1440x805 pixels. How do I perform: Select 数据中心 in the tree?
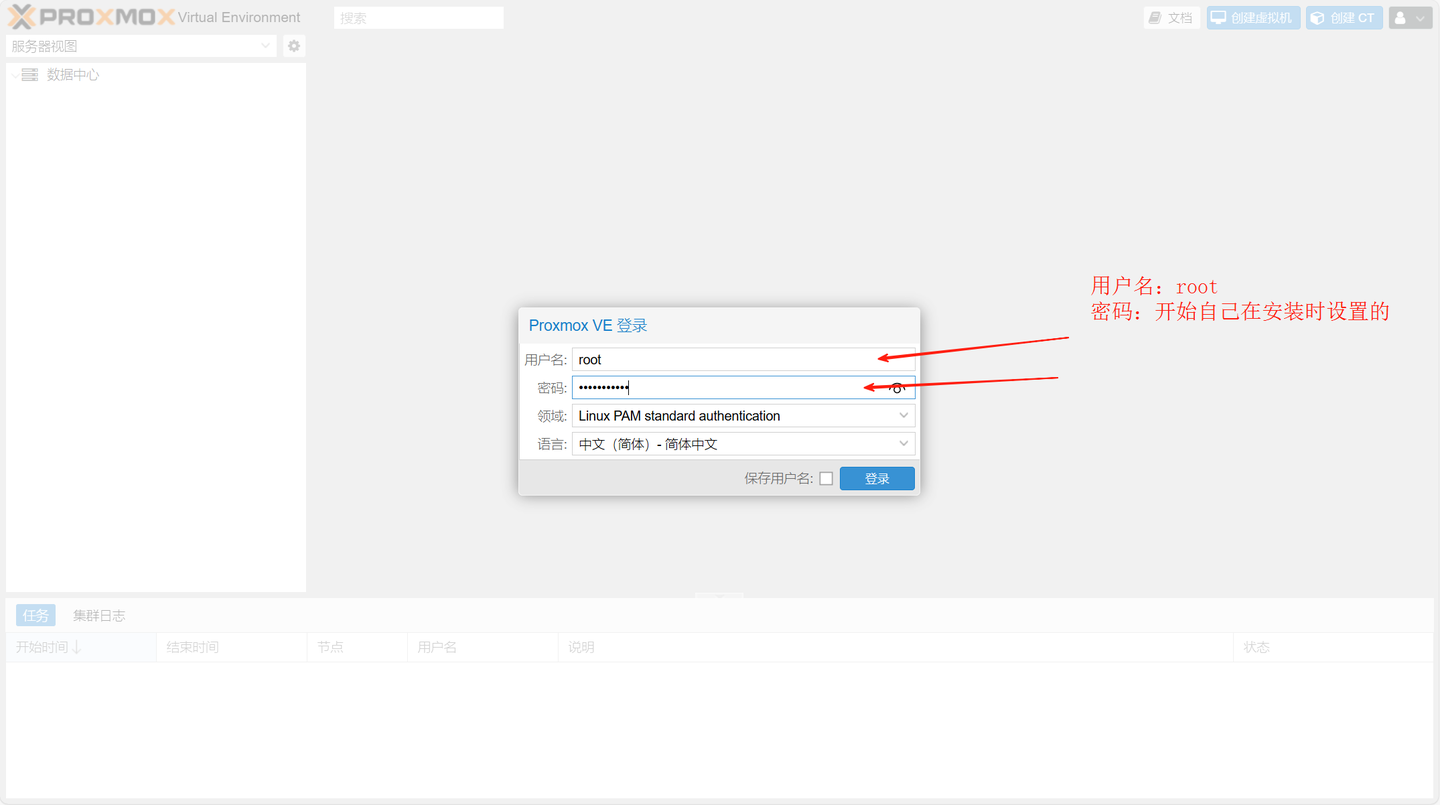point(73,75)
